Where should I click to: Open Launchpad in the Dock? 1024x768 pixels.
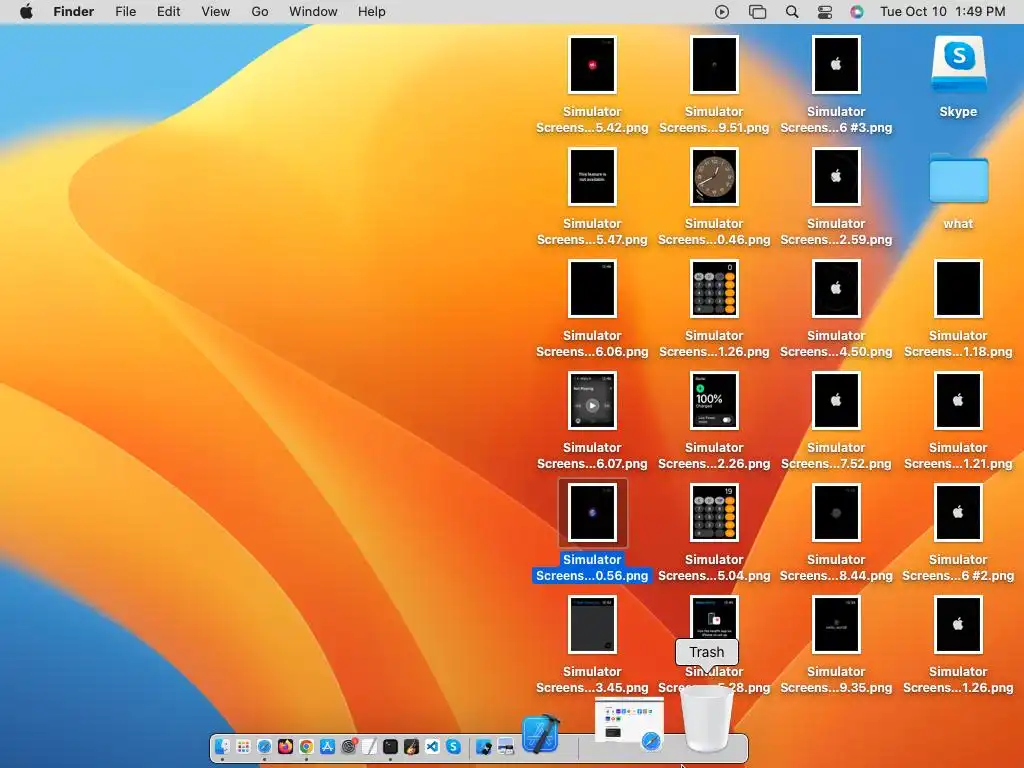(x=244, y=746)
